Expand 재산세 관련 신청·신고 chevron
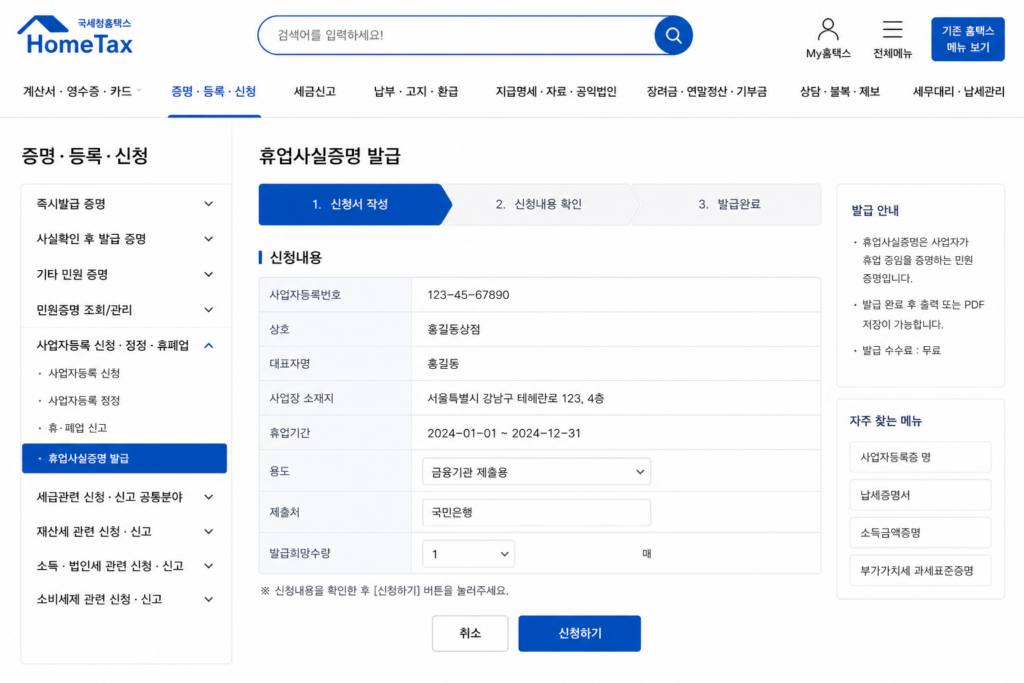The image size is (1024, 683). 208,532
